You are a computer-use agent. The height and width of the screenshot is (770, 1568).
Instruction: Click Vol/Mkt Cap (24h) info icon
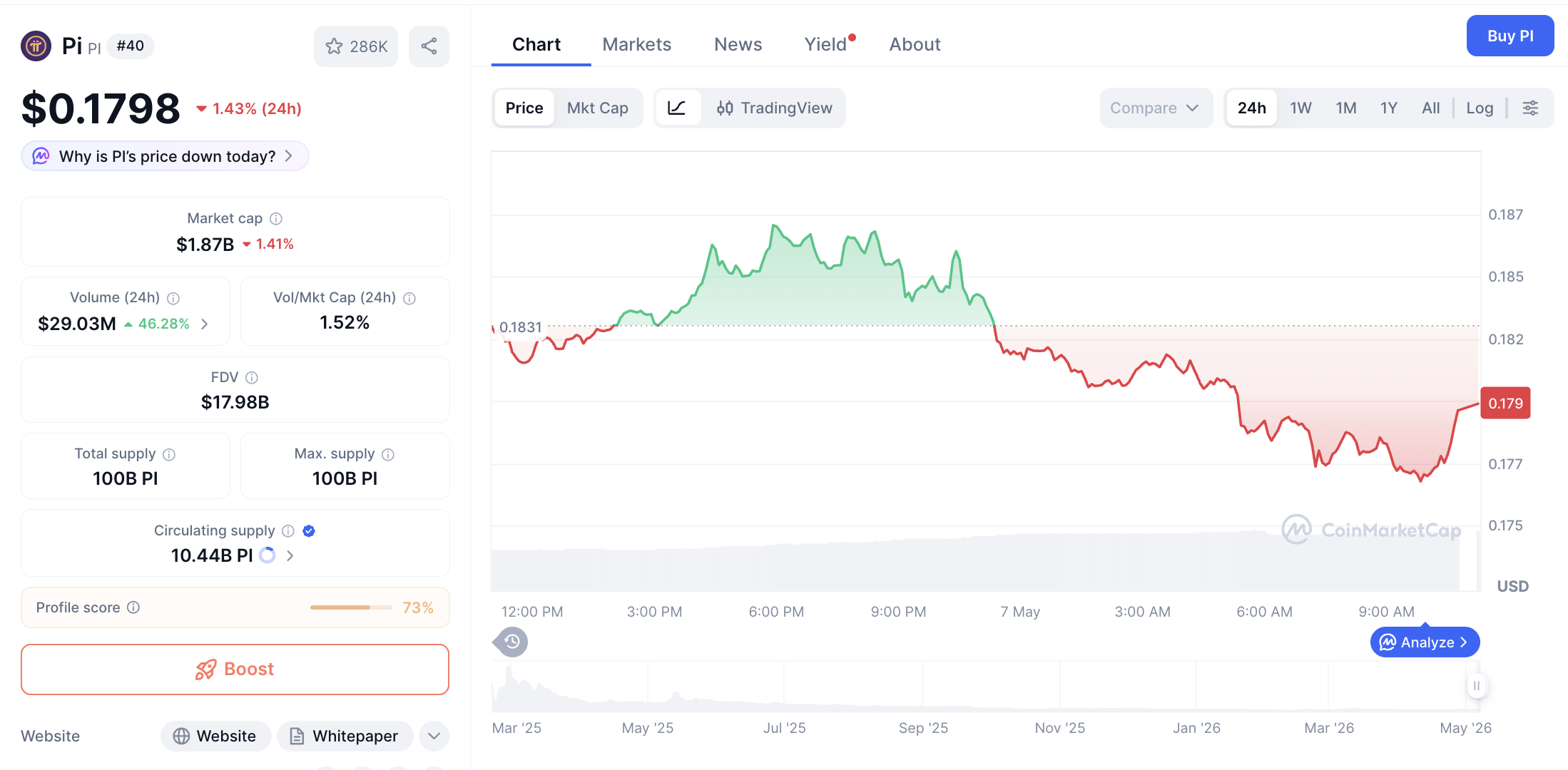[409, 298]
